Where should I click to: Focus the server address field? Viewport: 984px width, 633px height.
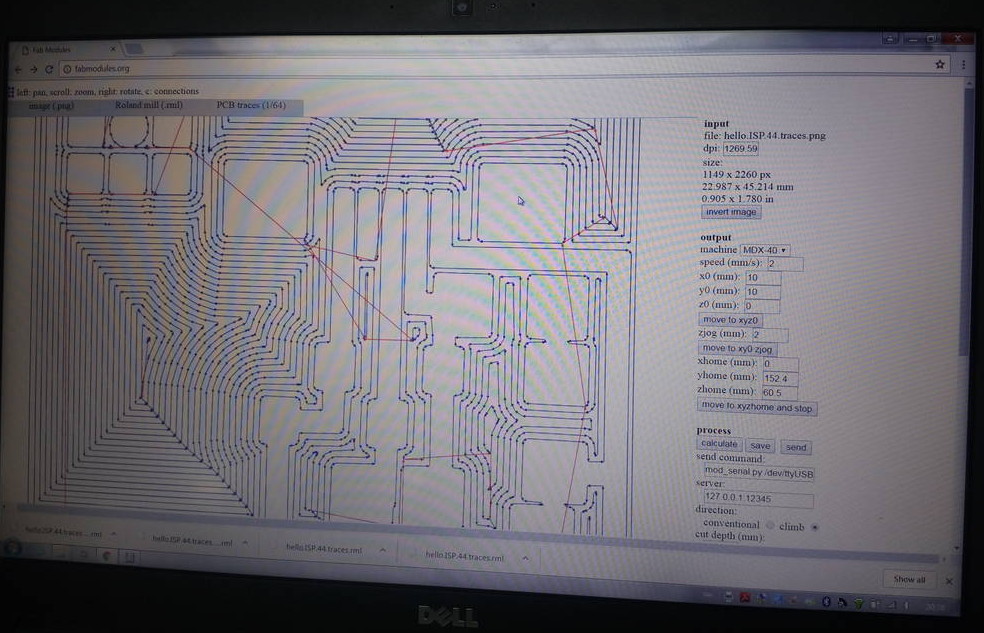pyautogui.click(x=758, y=498)
